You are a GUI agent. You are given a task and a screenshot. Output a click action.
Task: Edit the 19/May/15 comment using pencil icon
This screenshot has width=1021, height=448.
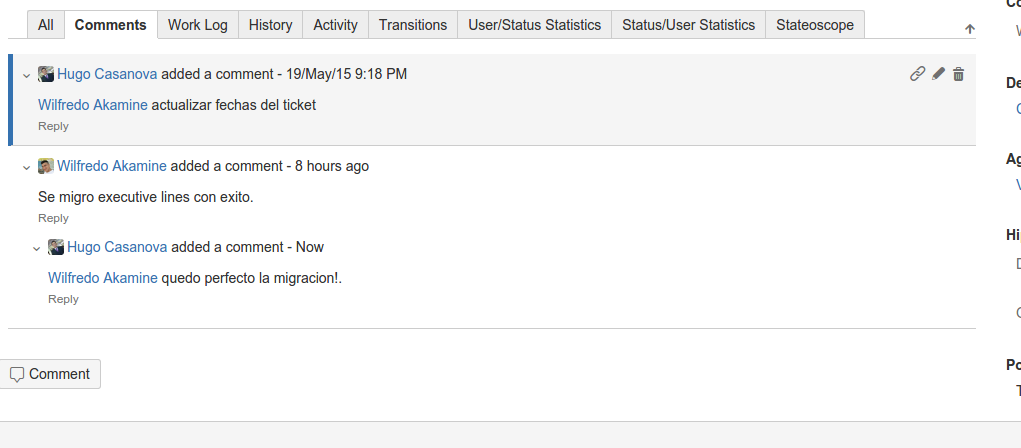[938, 74]
